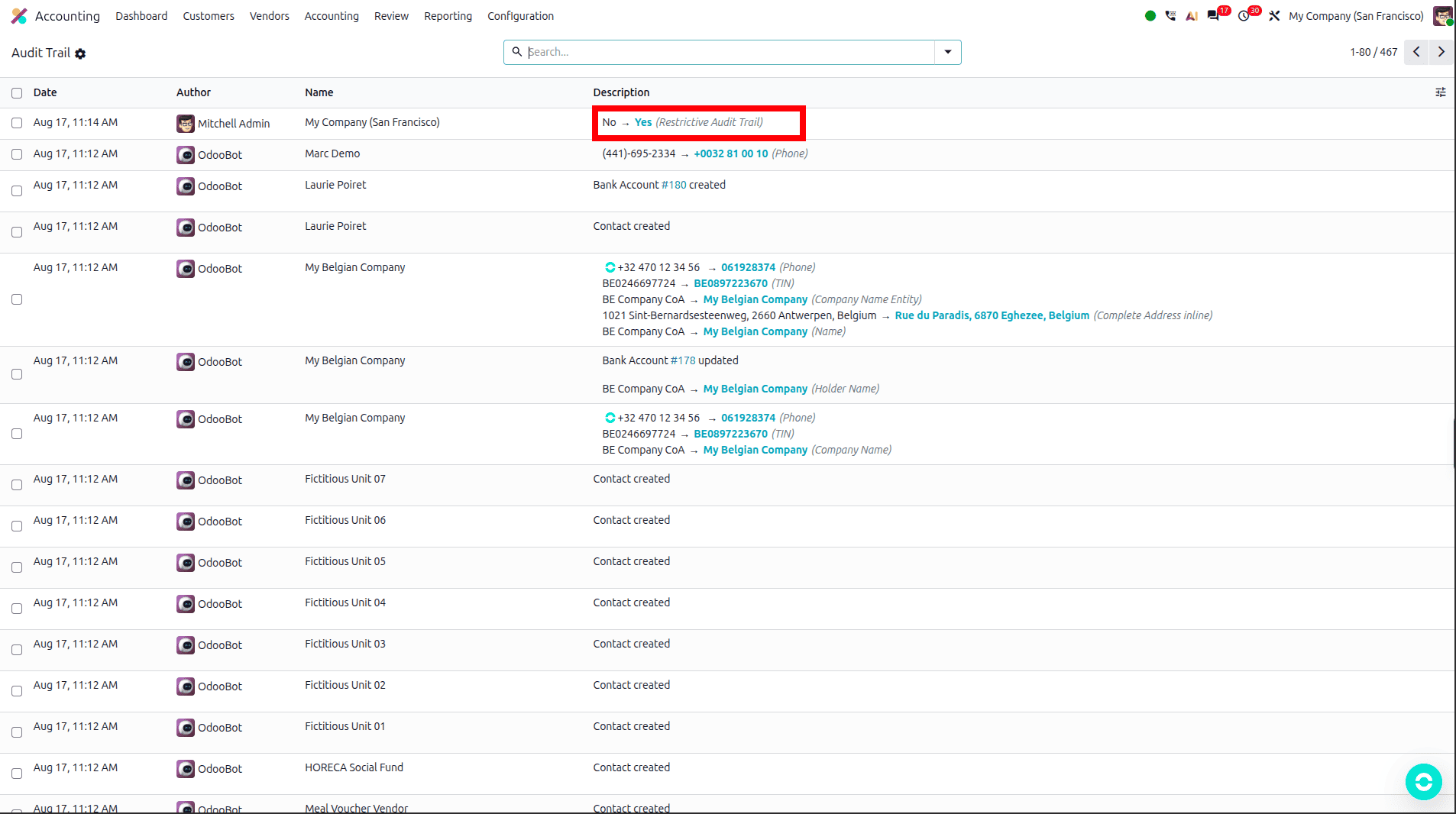Click the search magnifier icon
1456x814 pixels.
click(x=517, y=52)
